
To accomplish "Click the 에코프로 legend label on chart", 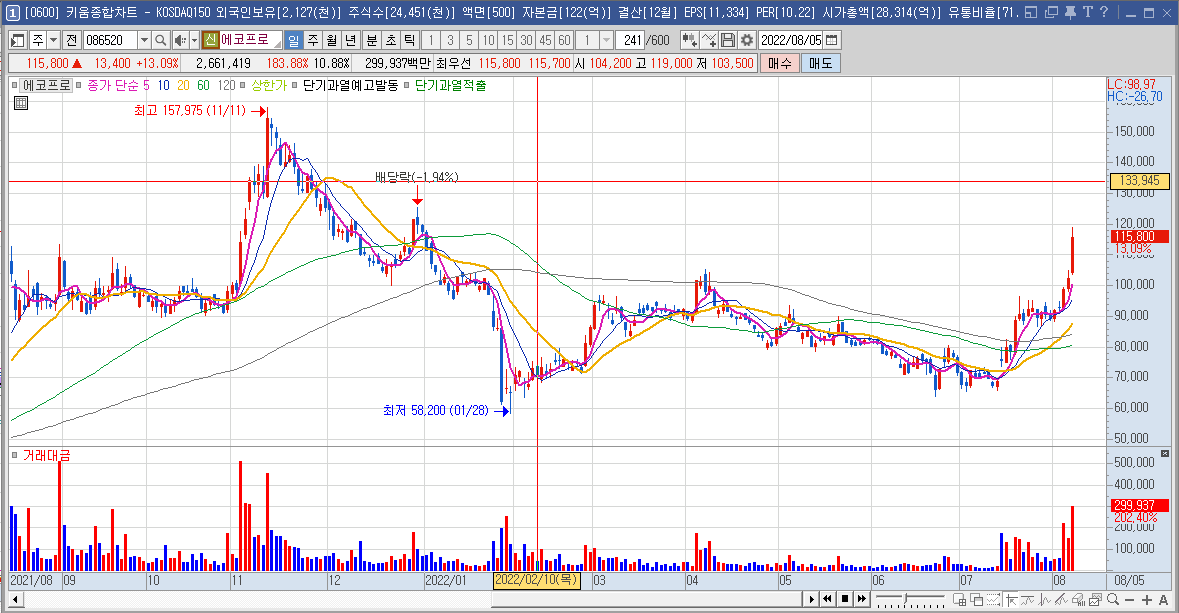I will click(47, 86).
